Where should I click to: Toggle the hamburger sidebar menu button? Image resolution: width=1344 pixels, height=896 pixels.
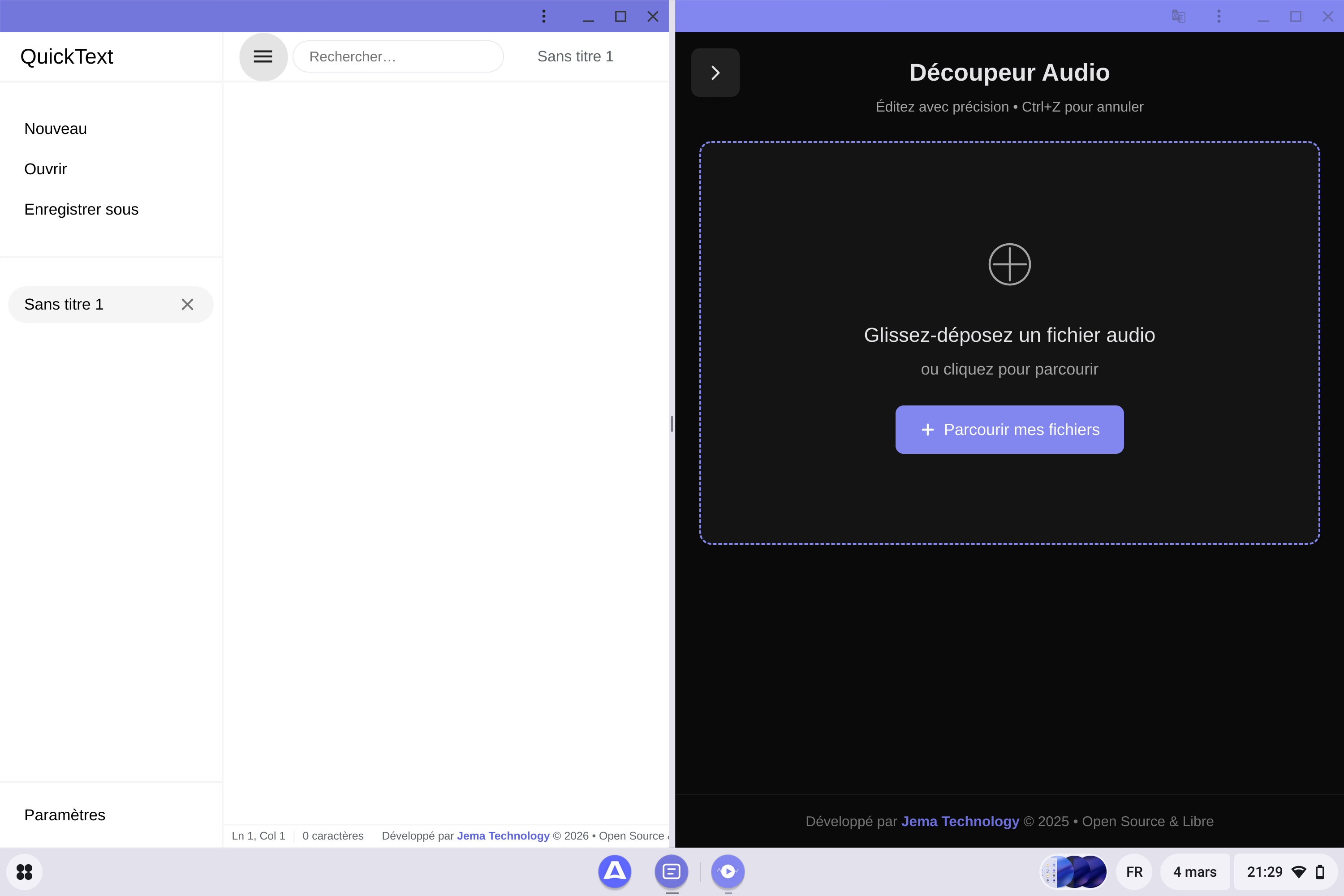tap(263, 56)
